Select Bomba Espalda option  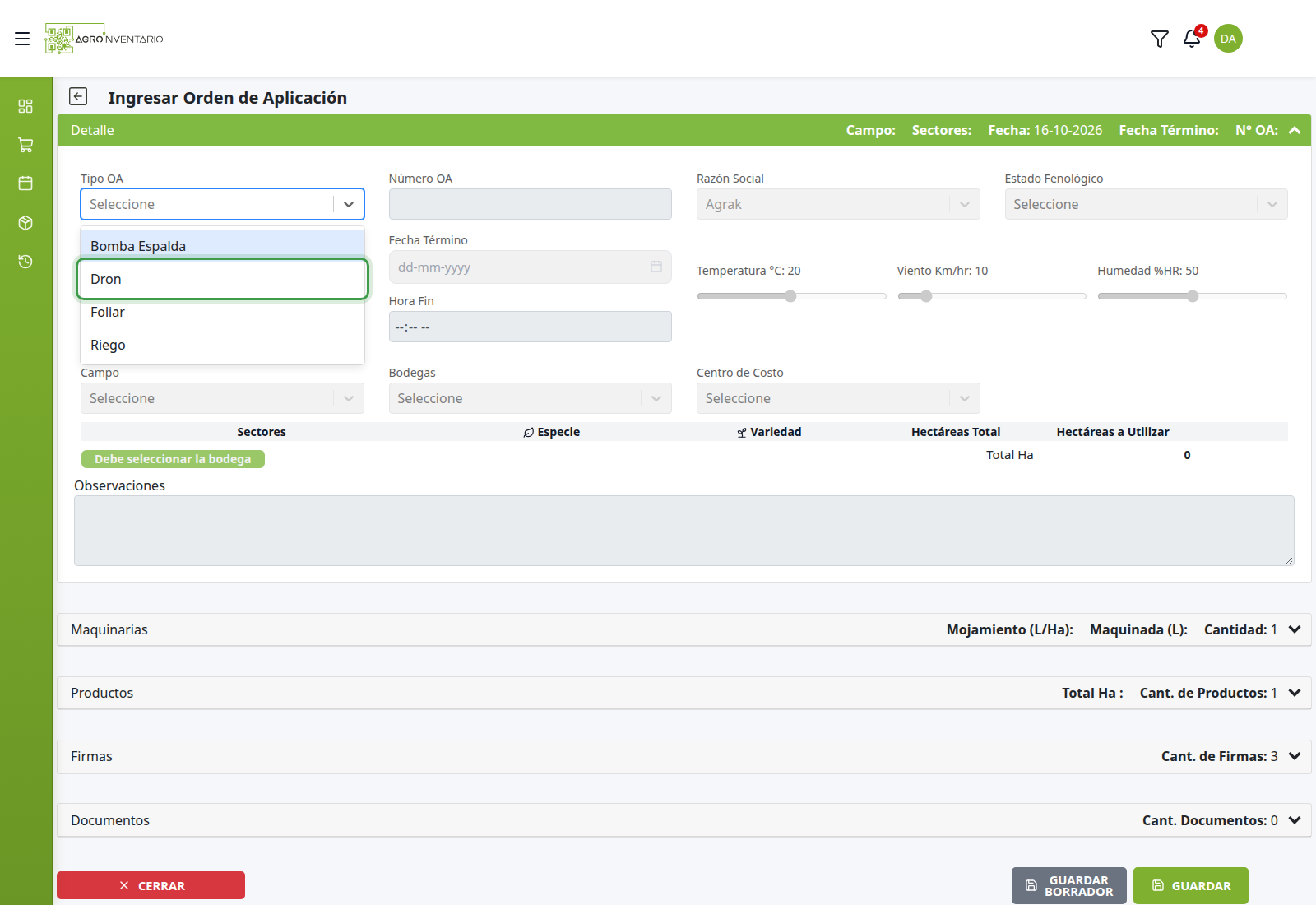click(x=222, y=246)
